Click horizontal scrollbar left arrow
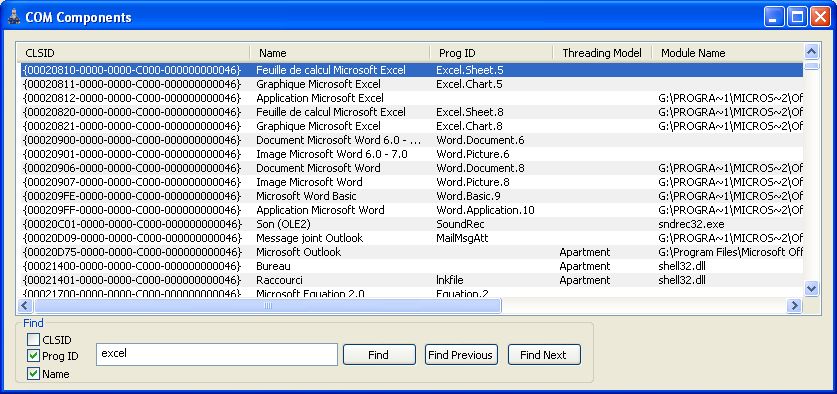The height and width of the screenshot is (394, 837). [25, 305]
